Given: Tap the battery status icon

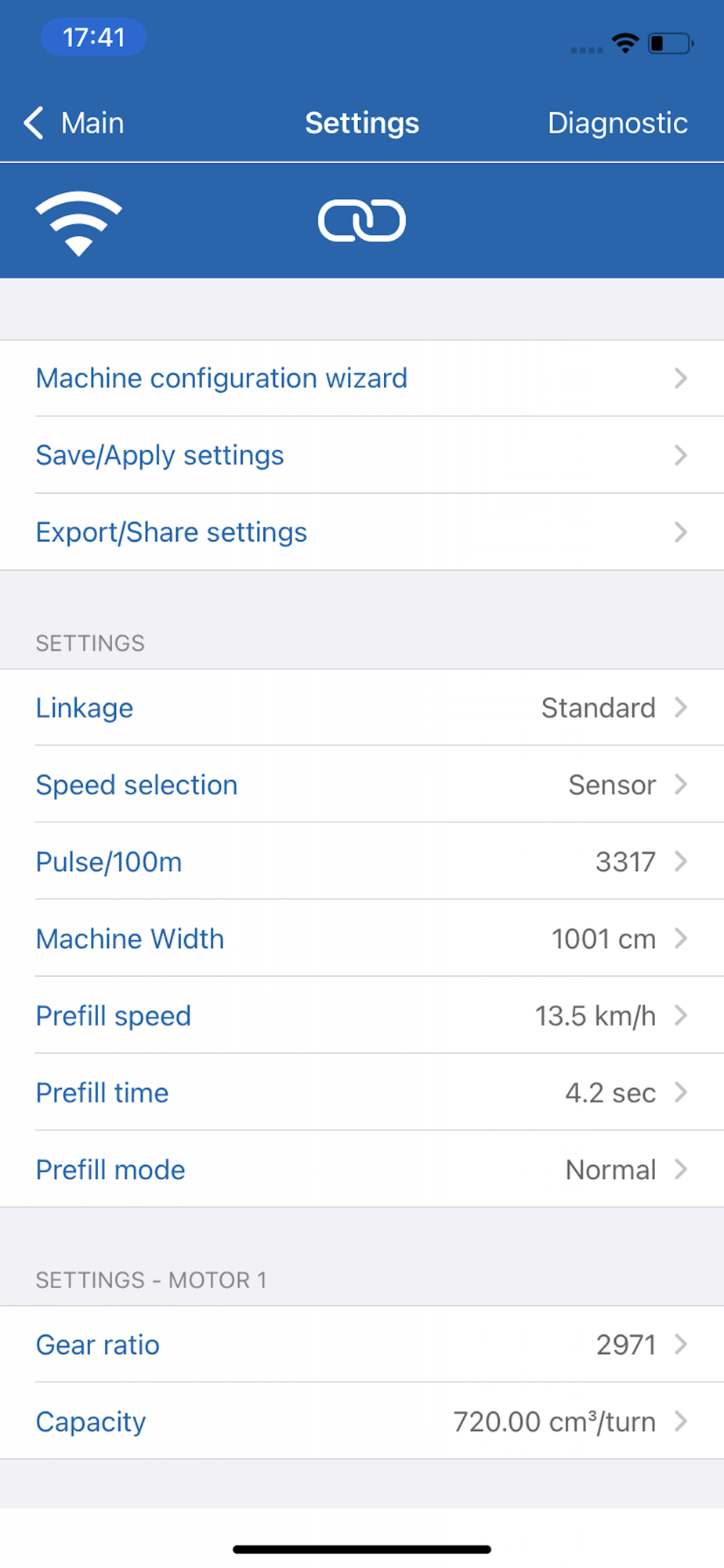Looking at the screenshot, I should [671, 43].
